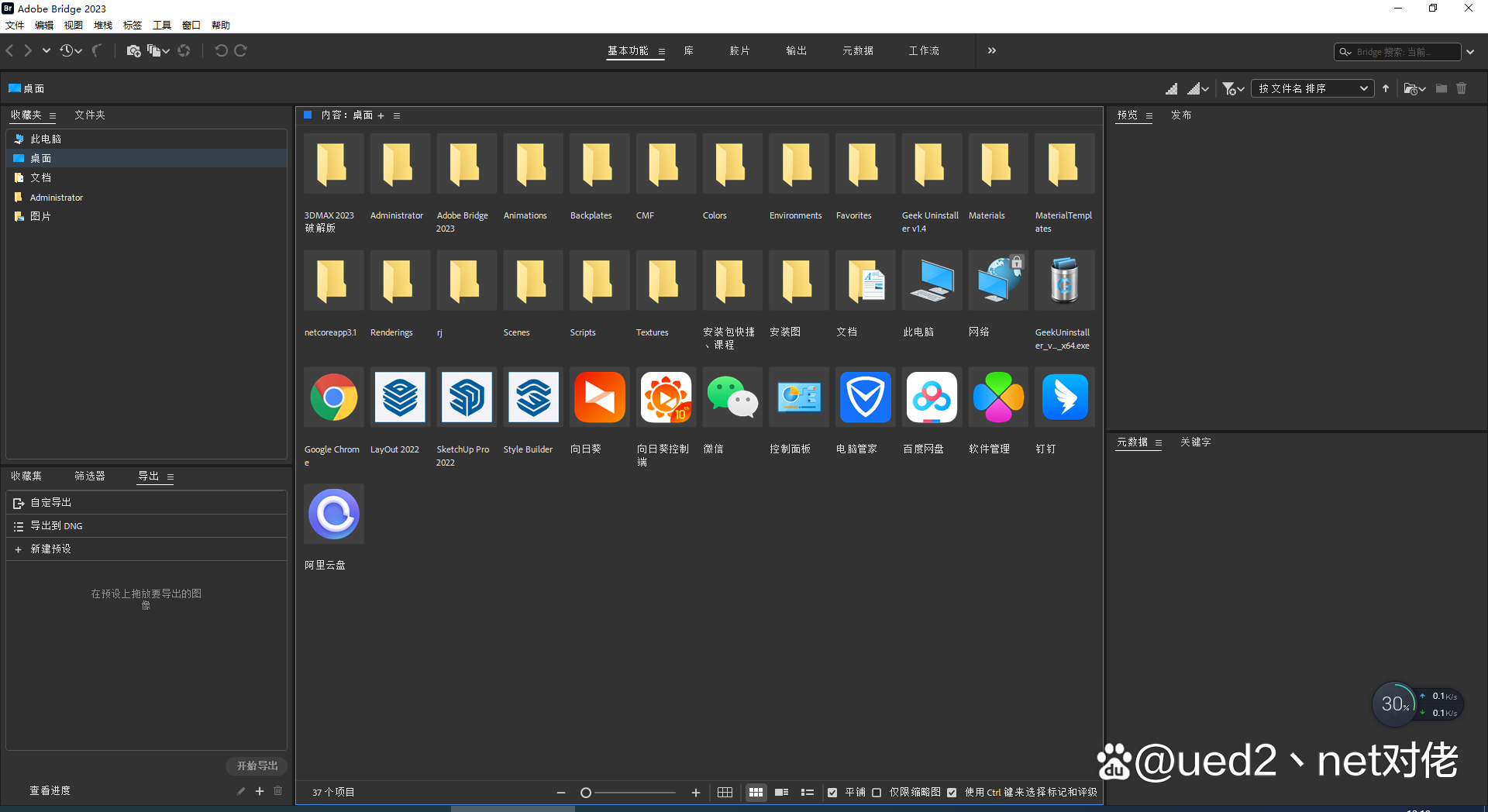Open the 视图 menu
The height and width of the screenshot is (812, 1488).
point(74,26)
